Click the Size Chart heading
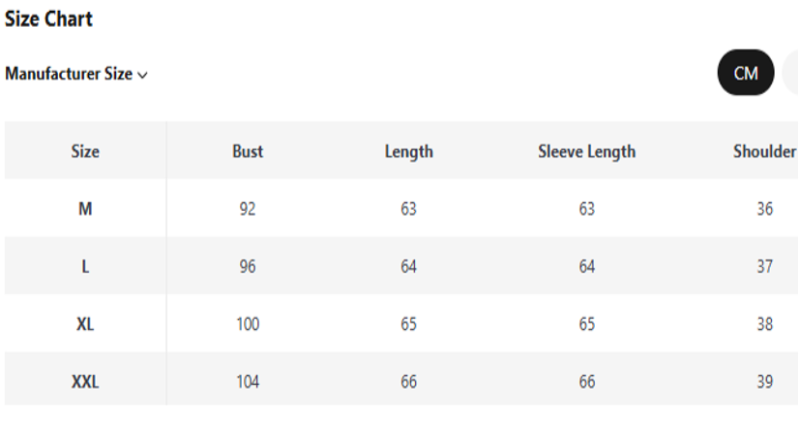The image size is (800, 434). click(48, 19)
